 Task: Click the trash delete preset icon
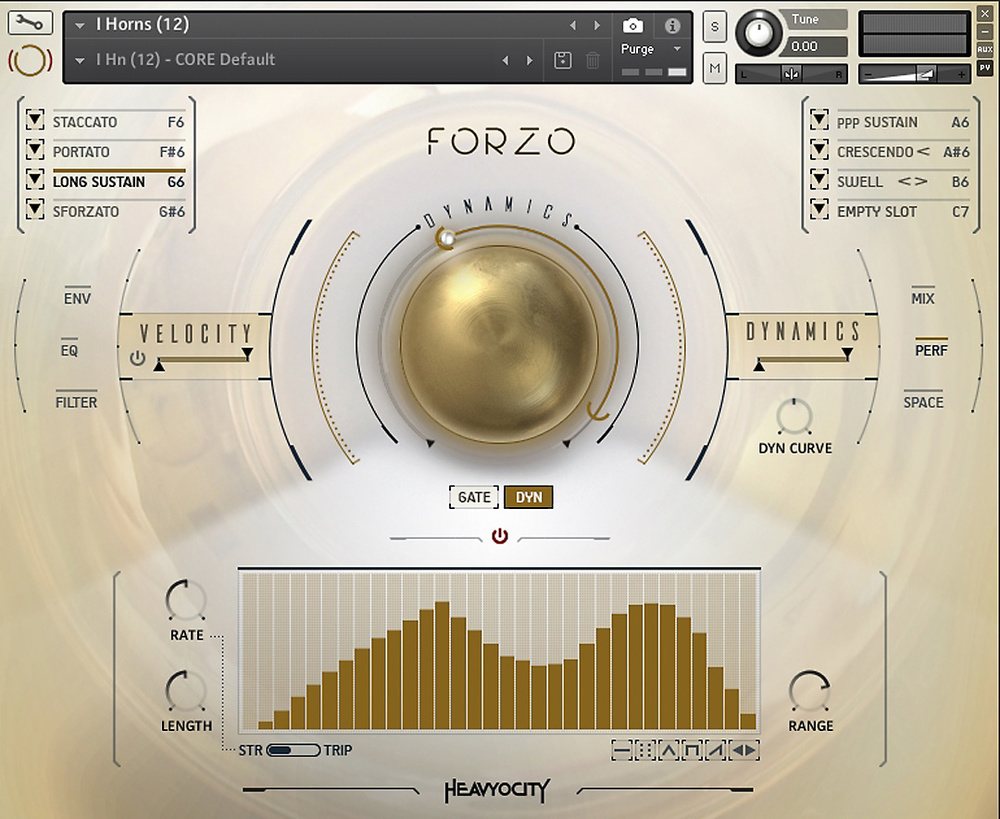(593, 61)
